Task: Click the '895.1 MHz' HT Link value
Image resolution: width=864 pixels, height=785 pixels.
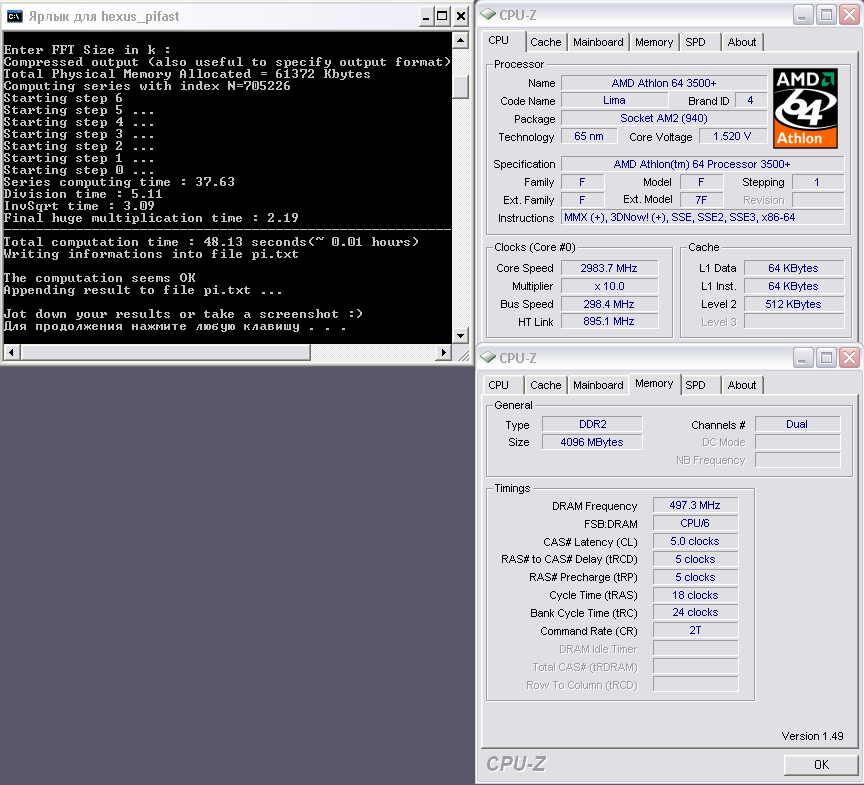Action: (x=609, y=321)
